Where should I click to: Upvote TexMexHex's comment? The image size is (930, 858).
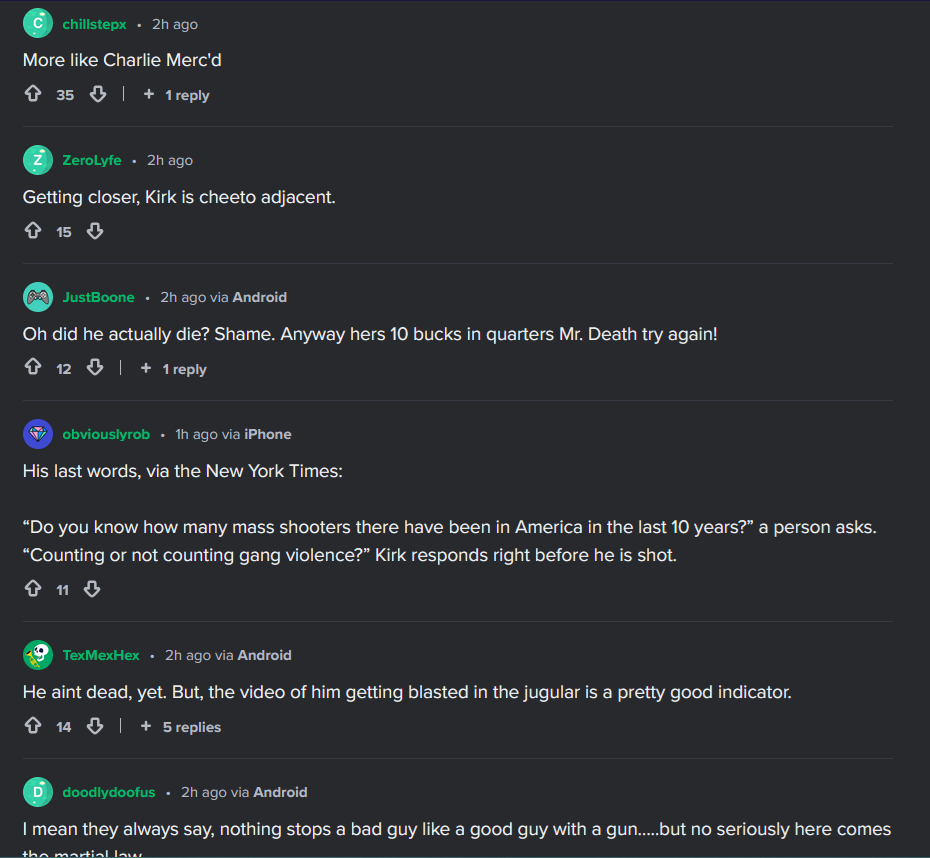point(33,726)
